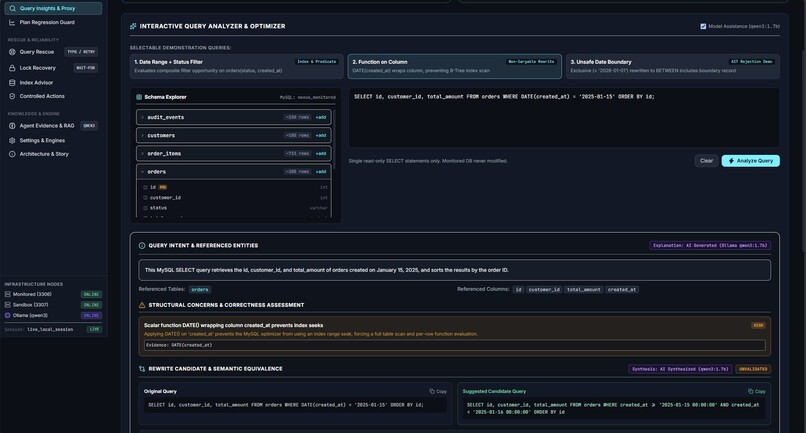Viewport: 806px width, 433px height.
Task: Click the Schema Explorer table icon
Action: (x=139, y=97)
